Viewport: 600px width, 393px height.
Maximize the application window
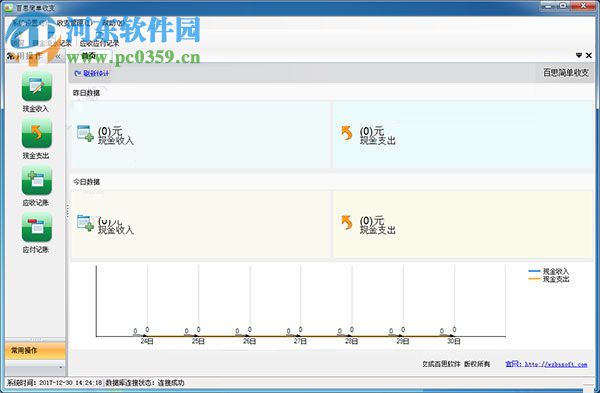tap(564, 6)
